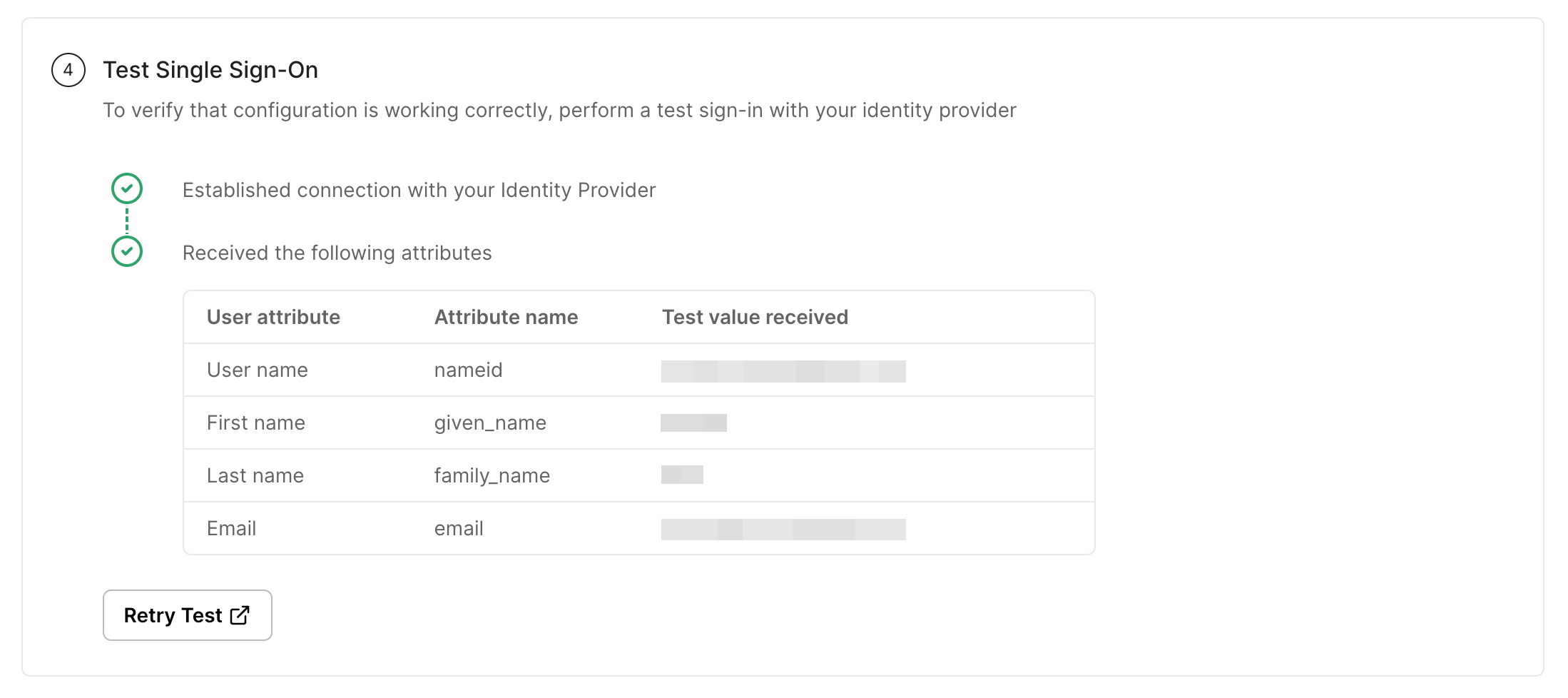1568x698 pixels.
Task: Click the green checkmark beside Received attributes
Action: pos(127,252)
